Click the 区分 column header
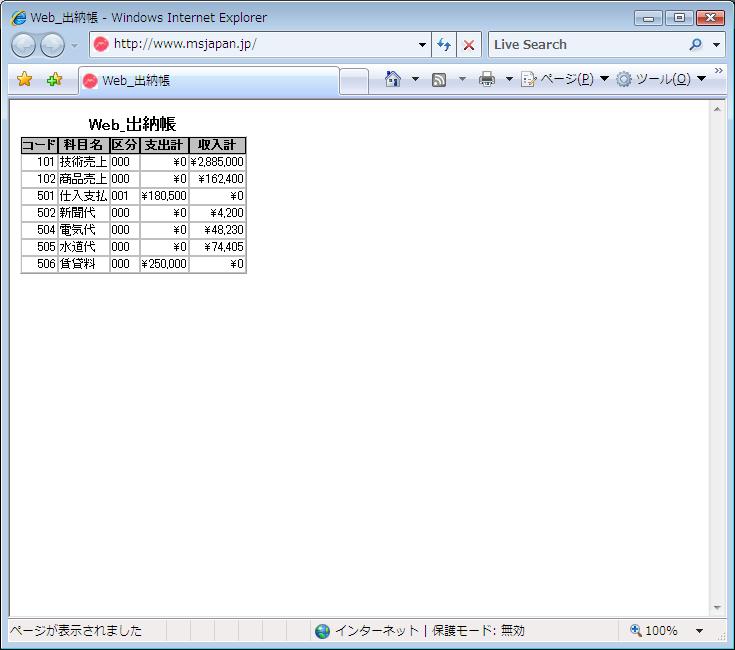Screen dimensions: 735x650 click(124, 145)
